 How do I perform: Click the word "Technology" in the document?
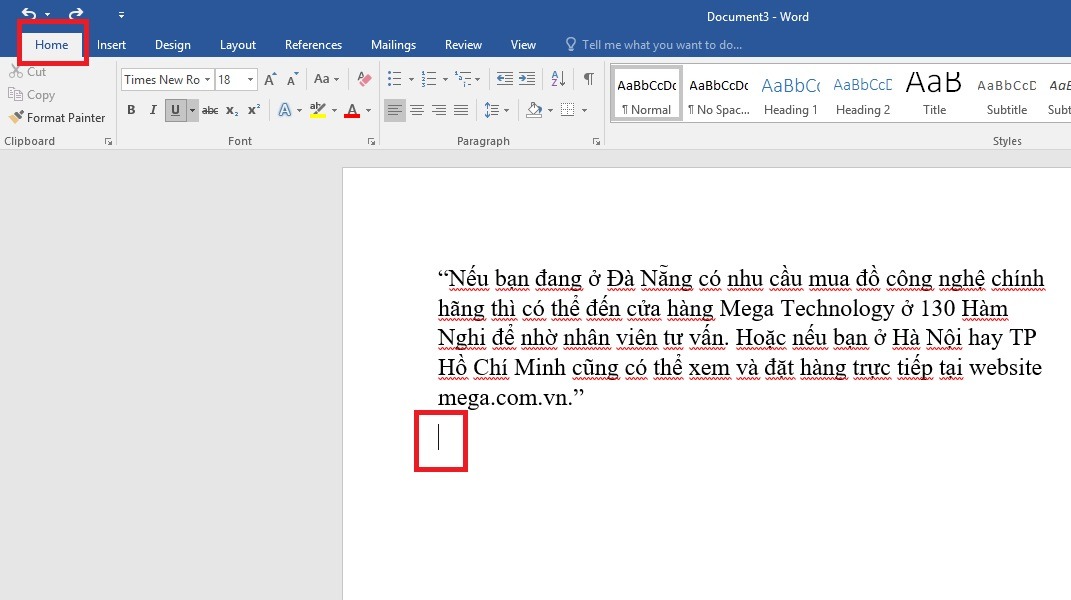tap(837, 309)
